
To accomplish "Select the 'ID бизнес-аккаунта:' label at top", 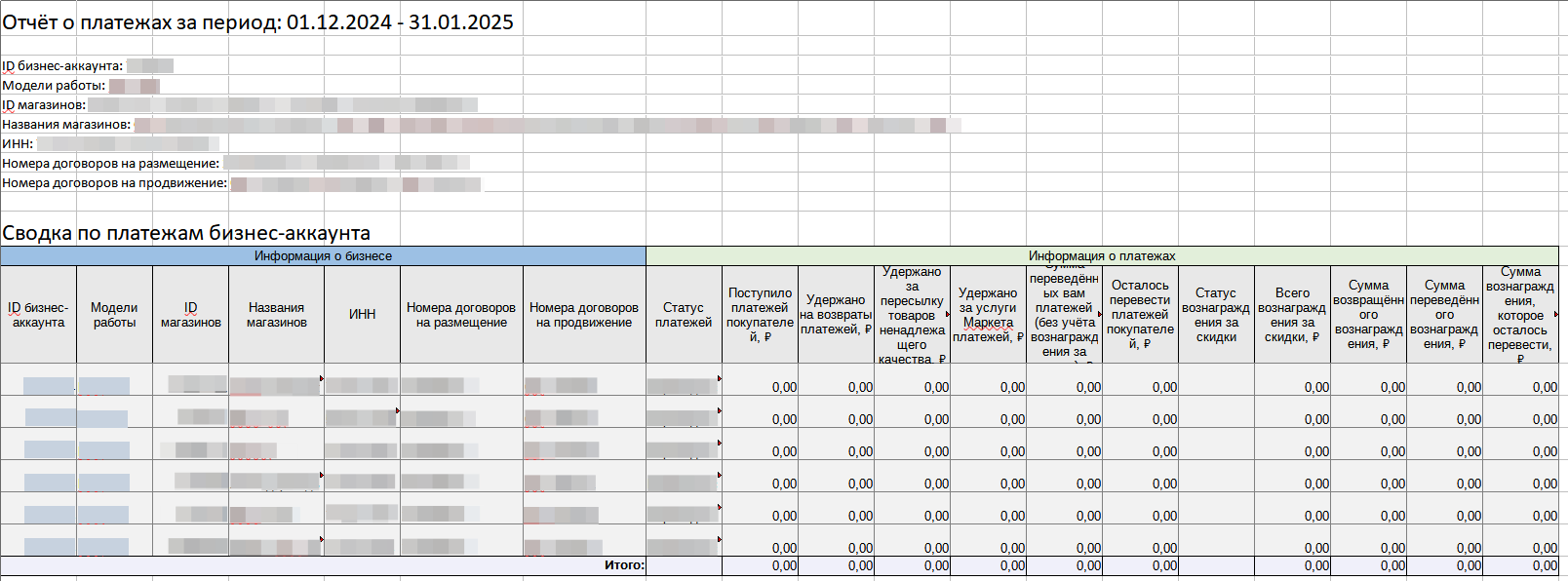I will (62, 66).
